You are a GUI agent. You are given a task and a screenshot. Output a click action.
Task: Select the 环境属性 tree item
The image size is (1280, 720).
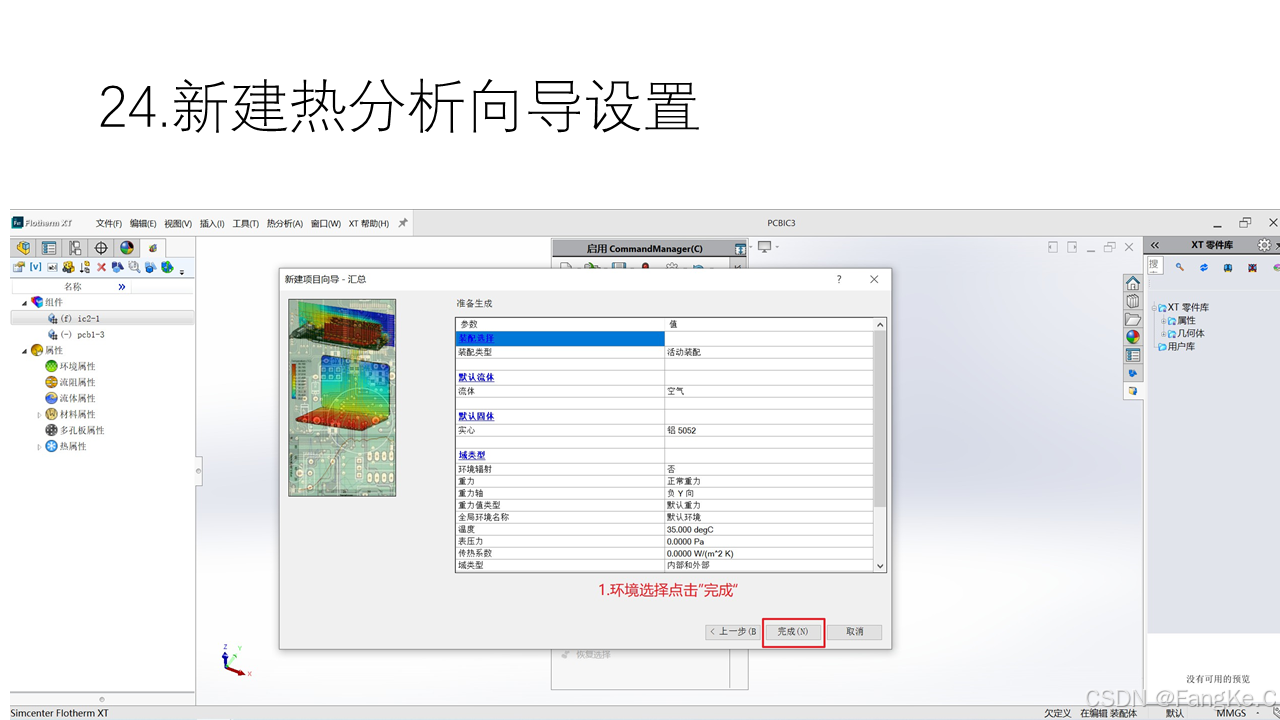[69, 366]
